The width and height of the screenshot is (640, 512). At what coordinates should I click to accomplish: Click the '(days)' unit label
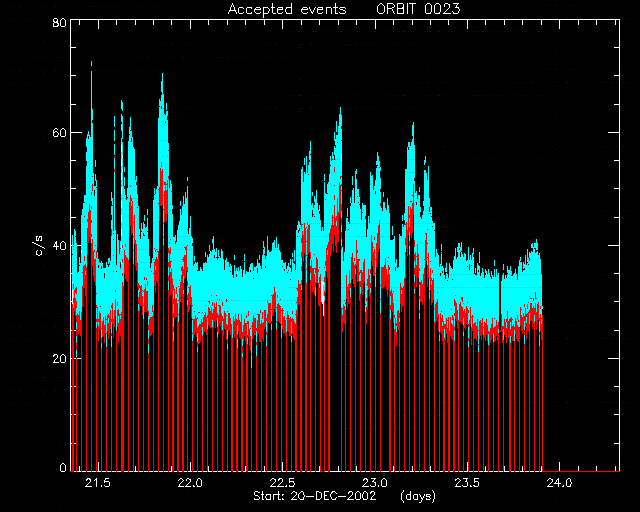[418, 496]
